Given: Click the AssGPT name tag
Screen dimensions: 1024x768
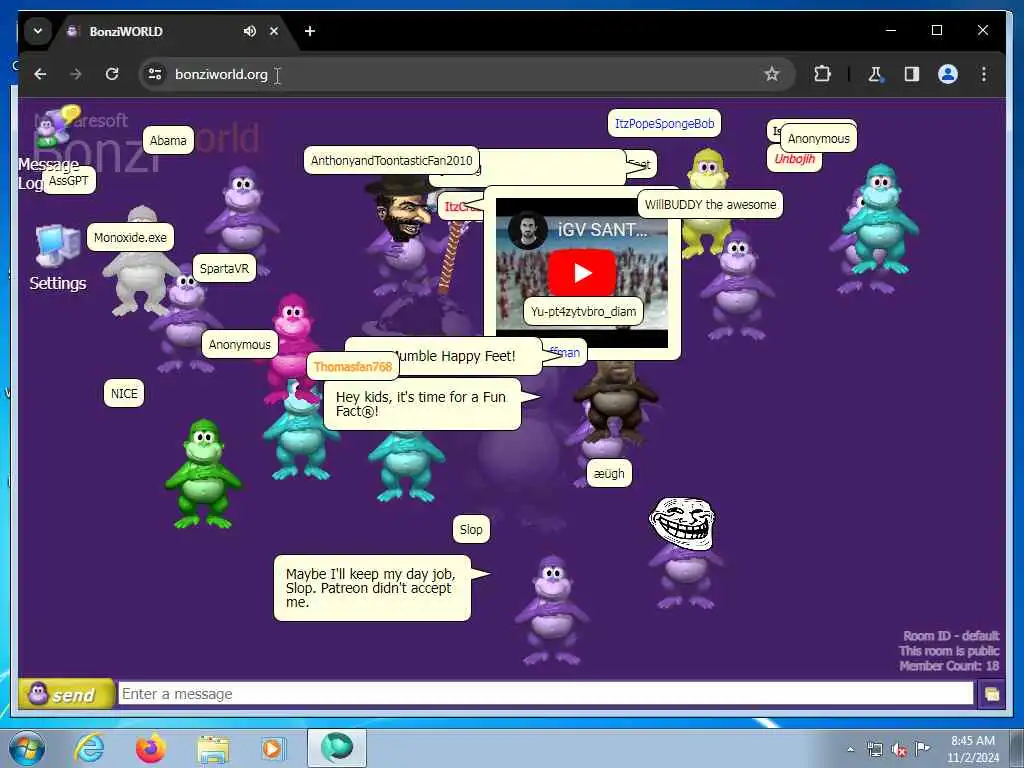Looking at the screenshot, I should pyautogui.click(x=69, y=180).
